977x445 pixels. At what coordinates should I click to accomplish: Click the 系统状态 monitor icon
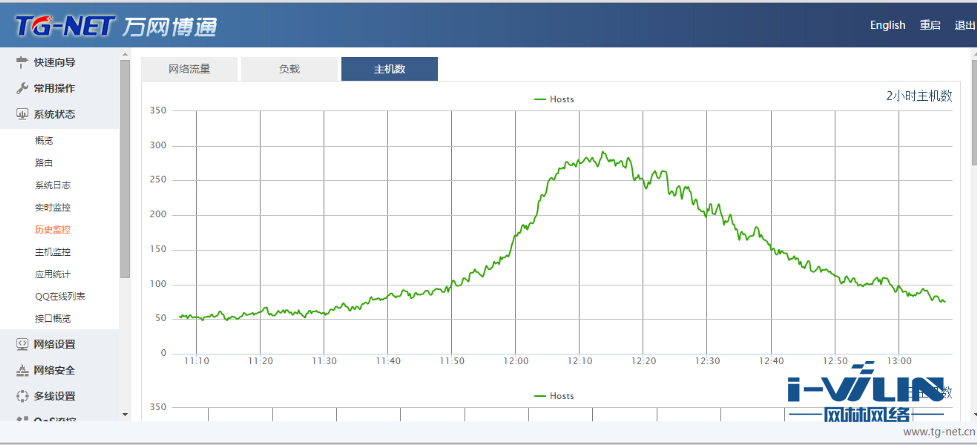coord(22,114)
